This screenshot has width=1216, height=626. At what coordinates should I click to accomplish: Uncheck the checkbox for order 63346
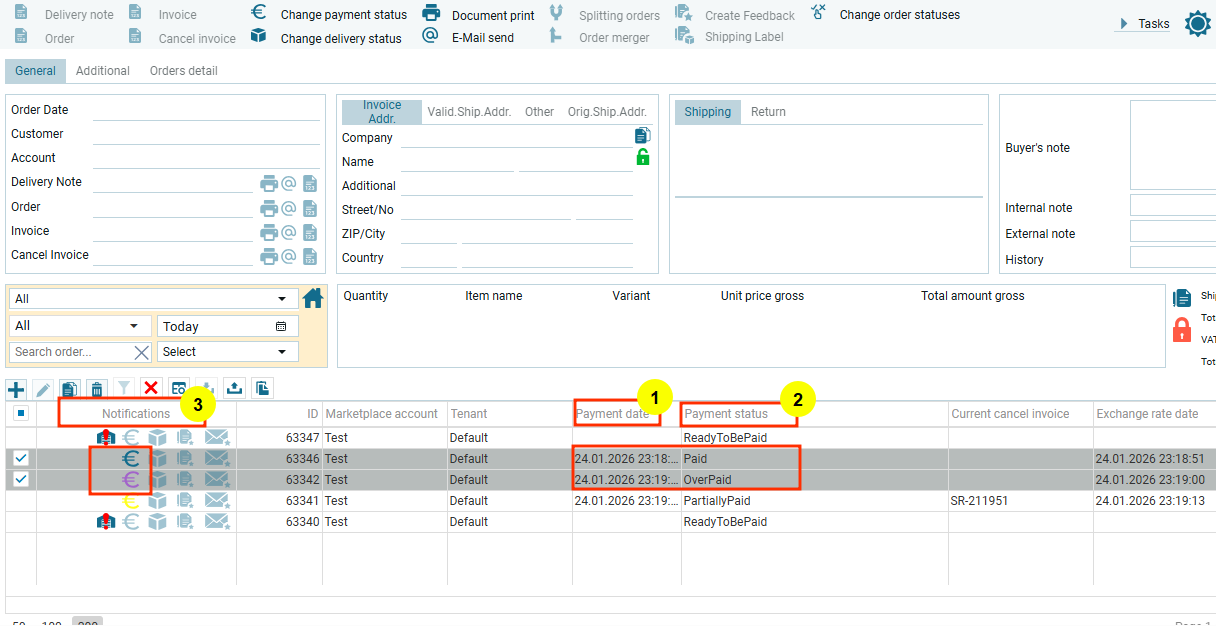21,459
